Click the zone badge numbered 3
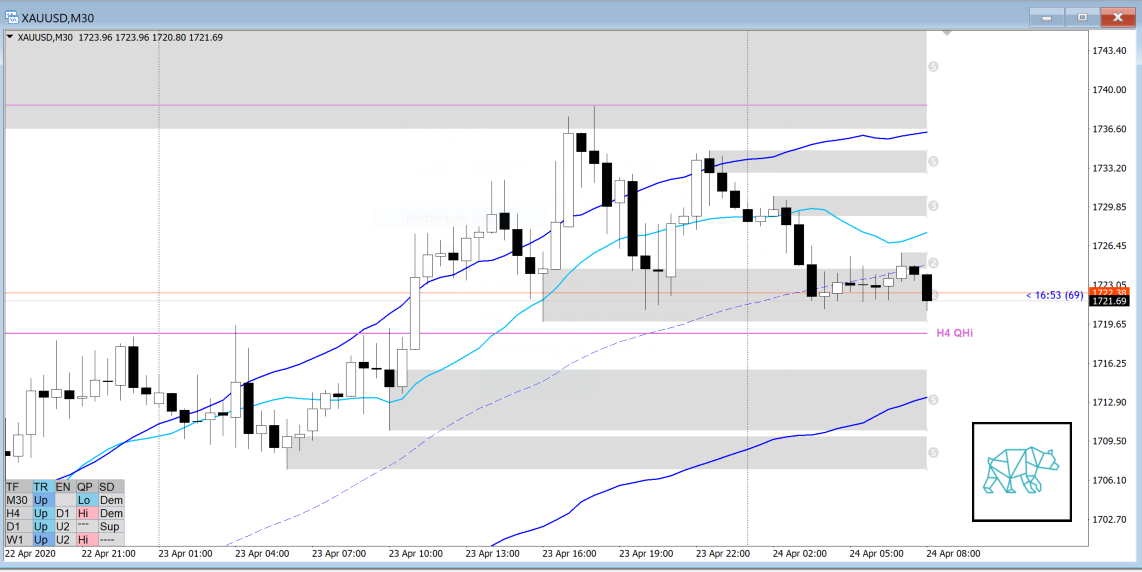This screenshot has width=1142, height=572. 933,206
